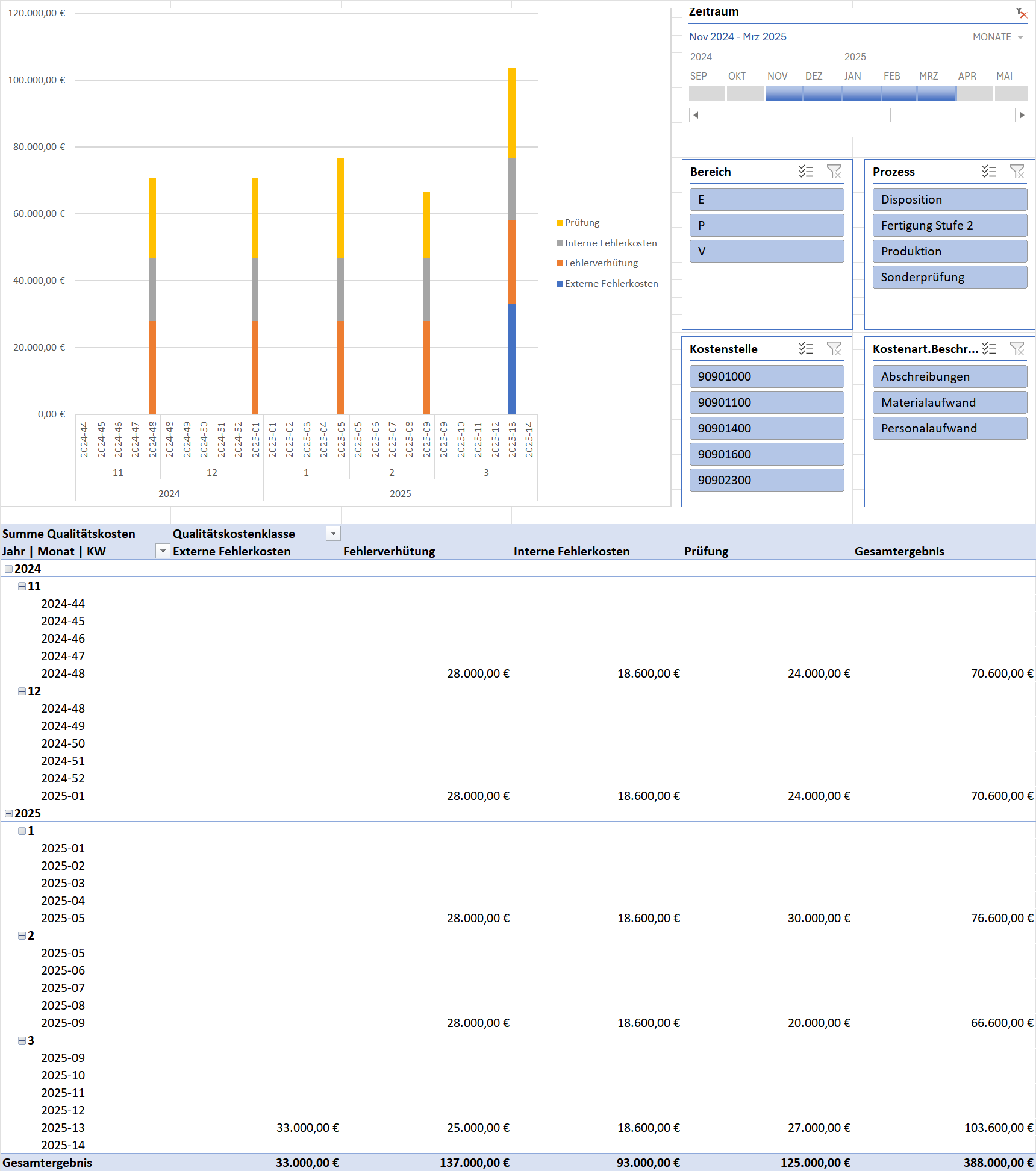This screenshot has height=1171, width=1036.
Task: Filter Prozess by Produktion
Action: [x=950, y=251]
